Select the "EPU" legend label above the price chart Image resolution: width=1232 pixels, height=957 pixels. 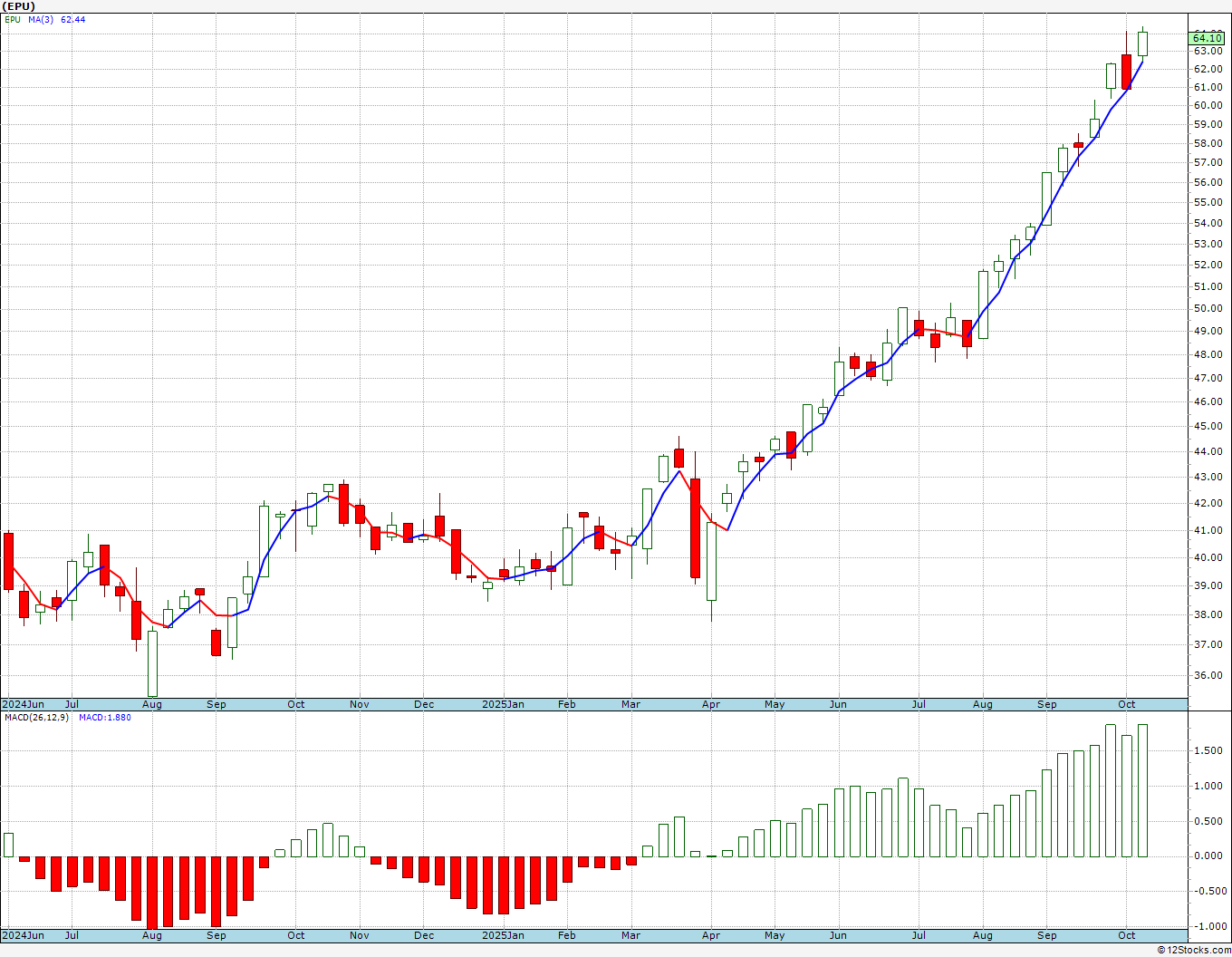(x=13, y=19)
